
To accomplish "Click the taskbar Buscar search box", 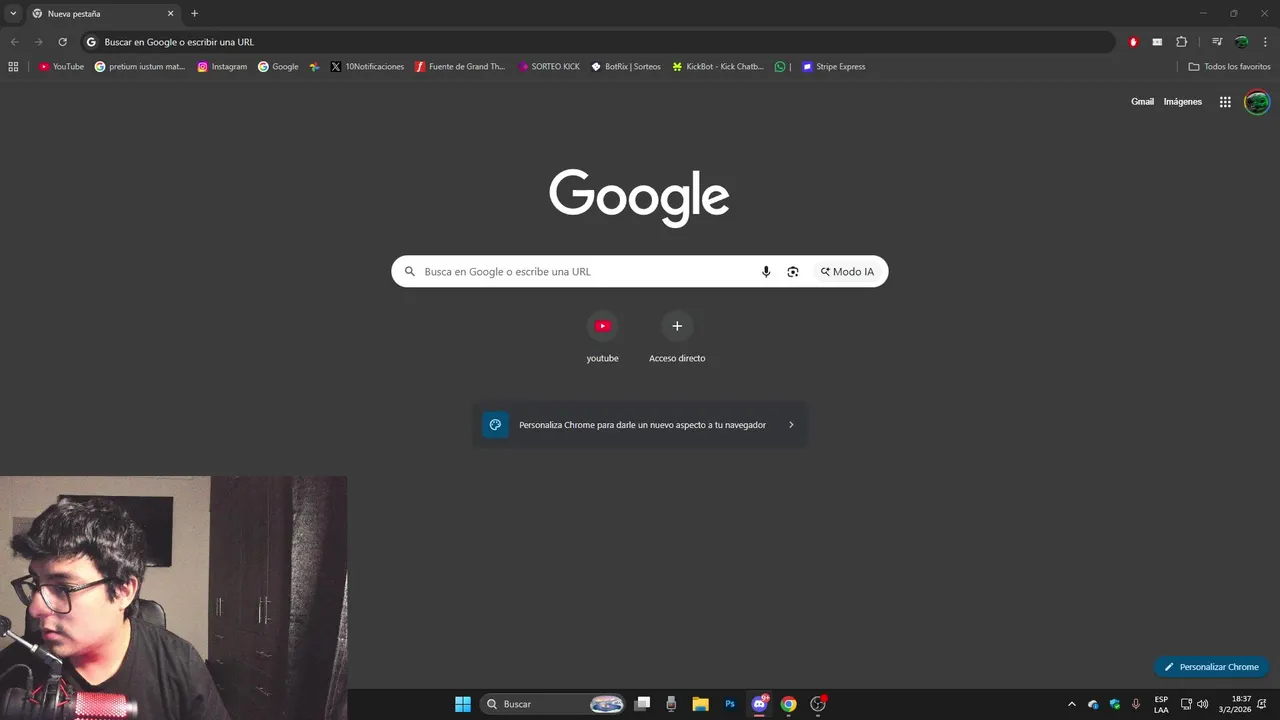I will click(x=553, y=704).
